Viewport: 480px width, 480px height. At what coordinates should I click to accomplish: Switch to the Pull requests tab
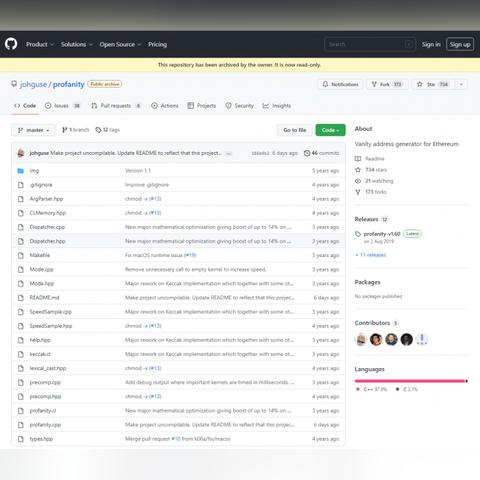click(116, 106)
